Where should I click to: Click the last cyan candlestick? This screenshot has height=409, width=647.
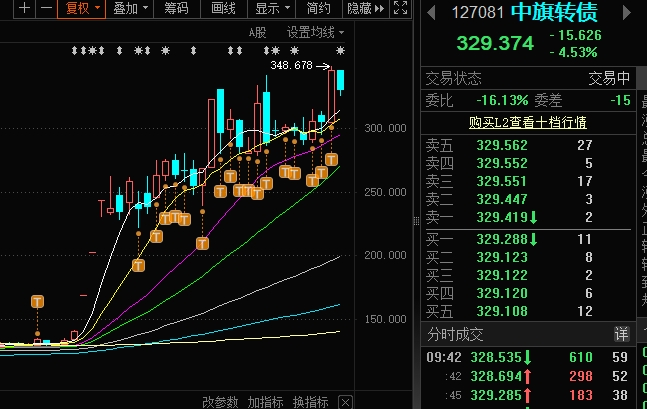click(340, 80)
